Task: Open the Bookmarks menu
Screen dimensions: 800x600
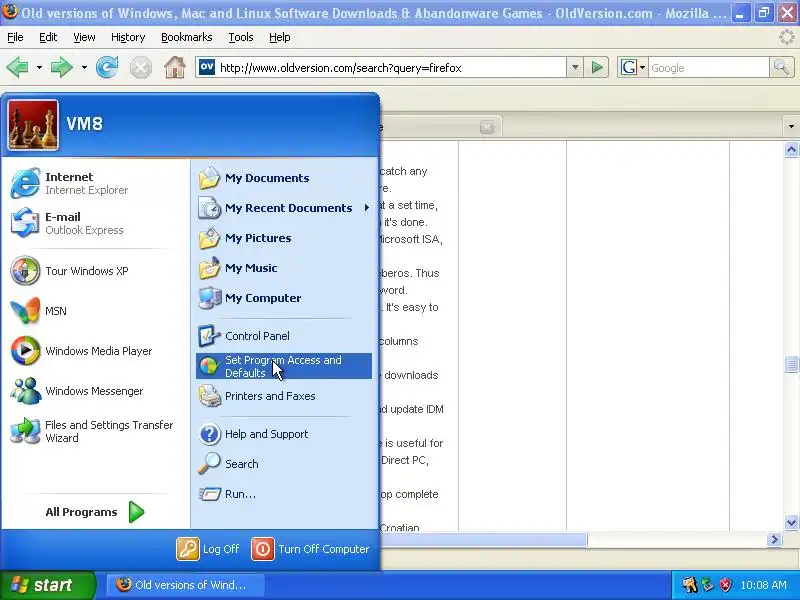Action: pyautogui.click(x=187, y=37)
